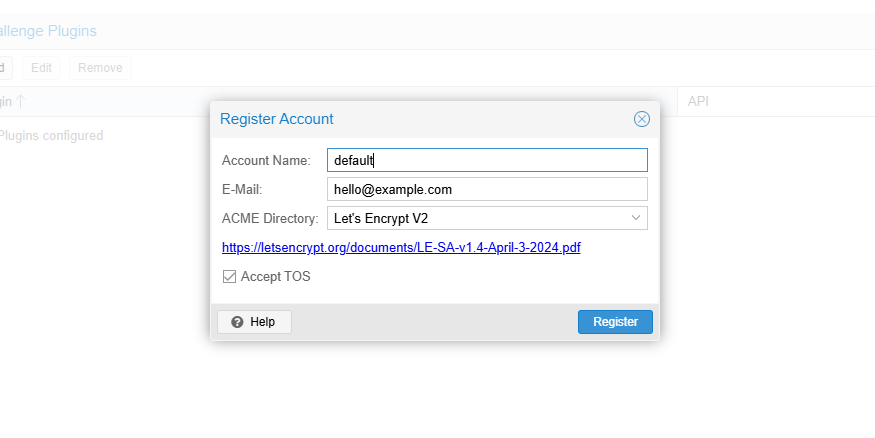Click the Edit button in background panel
The image size is (875, 438).
[x=41, y=68]
